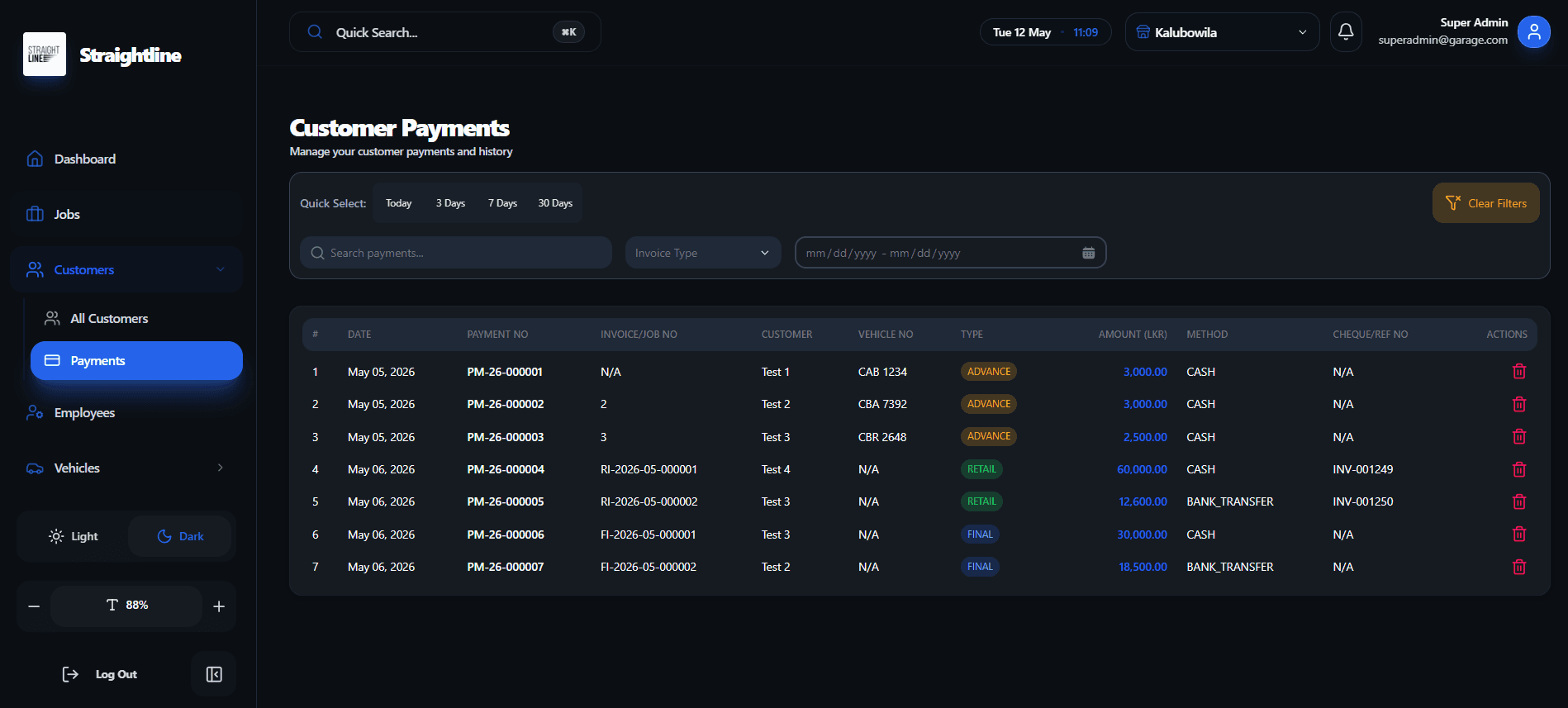
Task: Click the sidebar collapse icon
Action: 214,674
